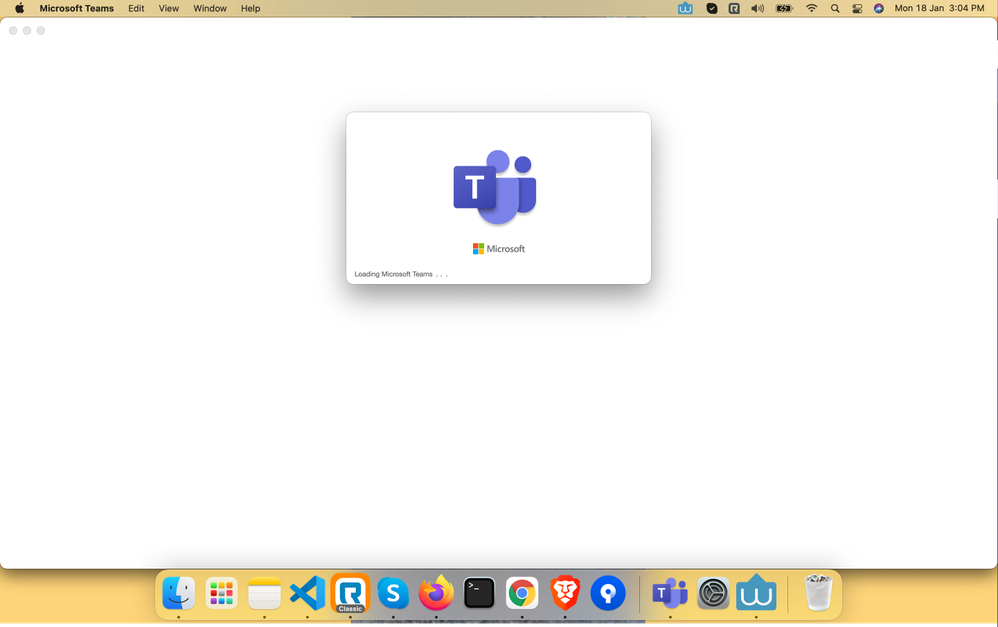Open Spotlight search
Screen dimensions: 998x627
[x=835, y=8]
